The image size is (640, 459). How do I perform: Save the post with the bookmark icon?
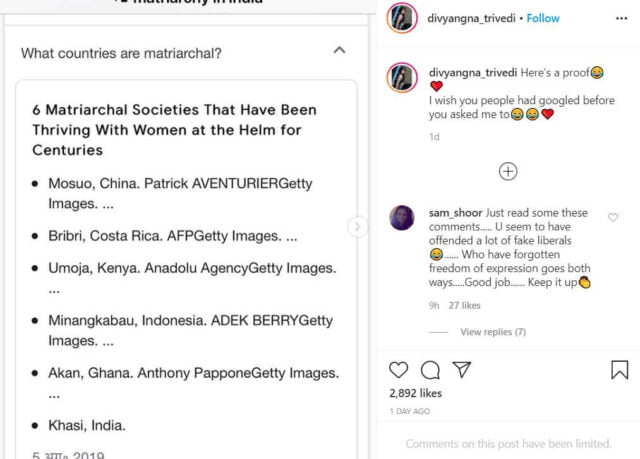[619, 370]
